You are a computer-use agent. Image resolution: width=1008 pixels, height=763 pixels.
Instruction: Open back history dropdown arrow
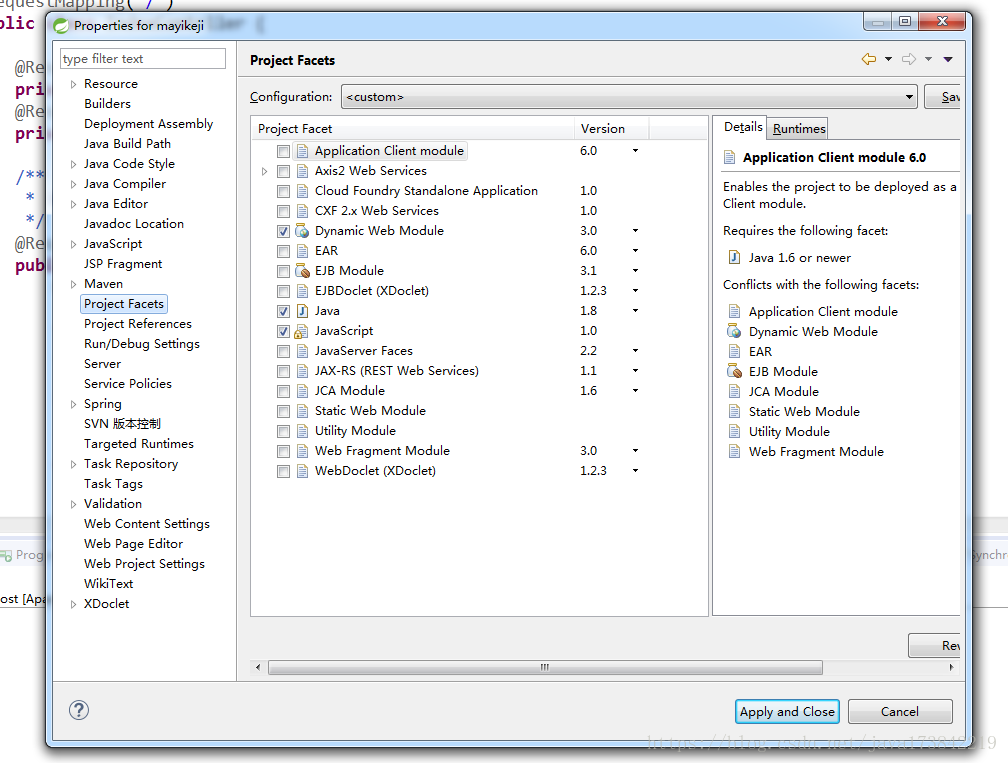[888, 59]
